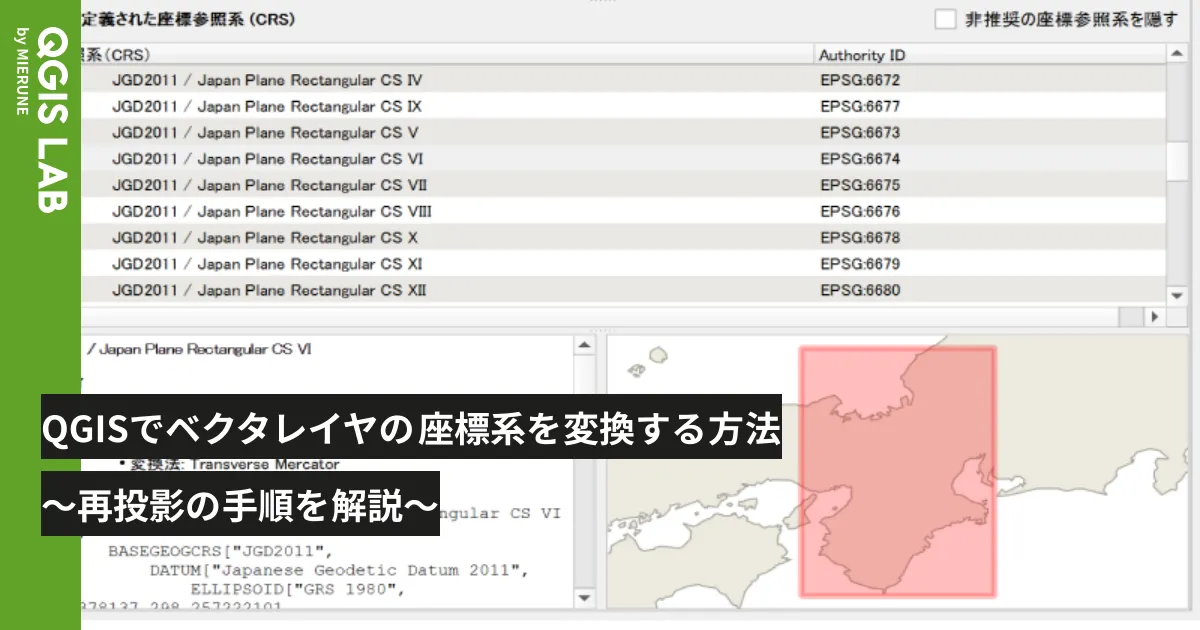Click the QGIS LAB by MIERUNE logo

40,120
